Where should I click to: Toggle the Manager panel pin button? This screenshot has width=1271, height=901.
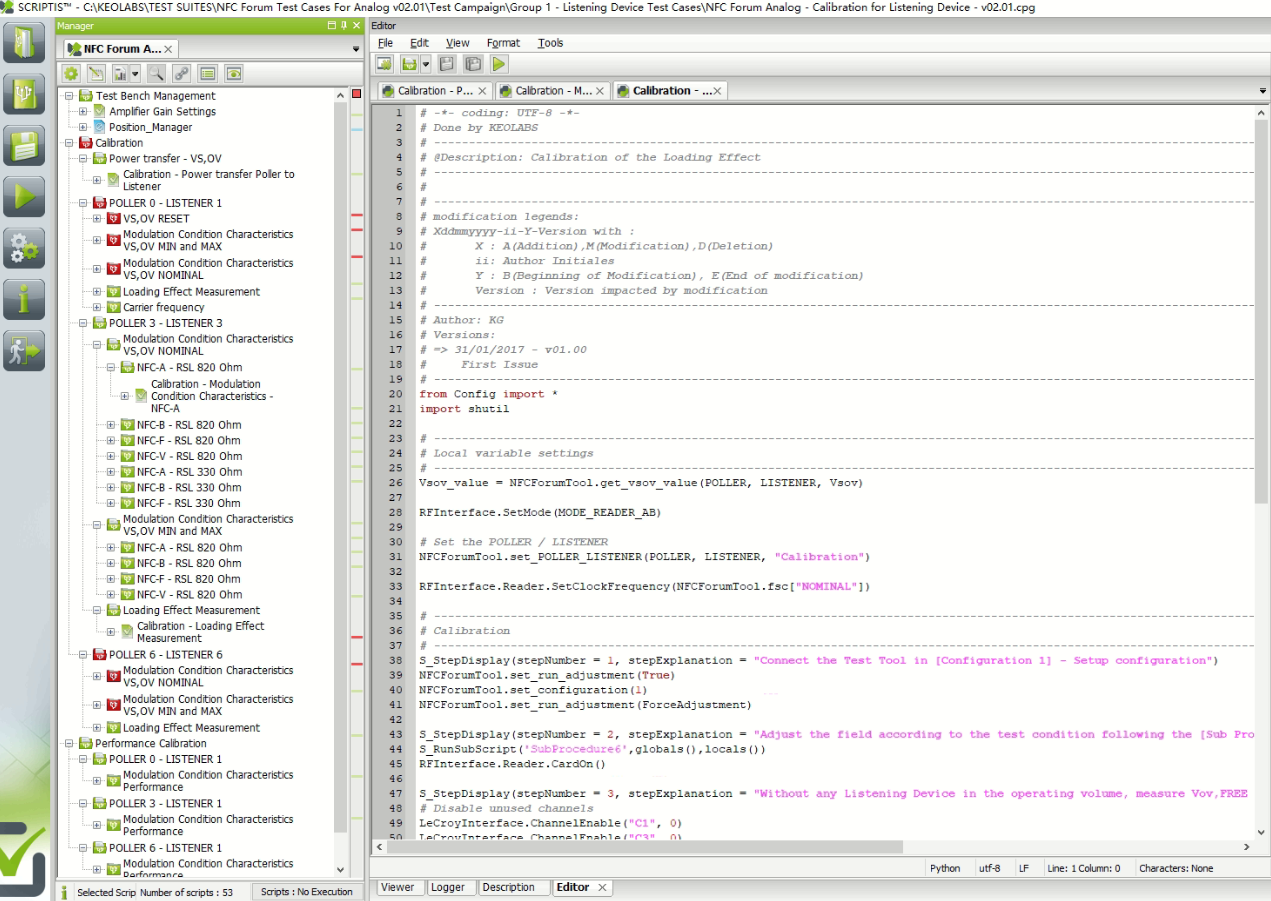pyautogui.click(x=344, y=25)
